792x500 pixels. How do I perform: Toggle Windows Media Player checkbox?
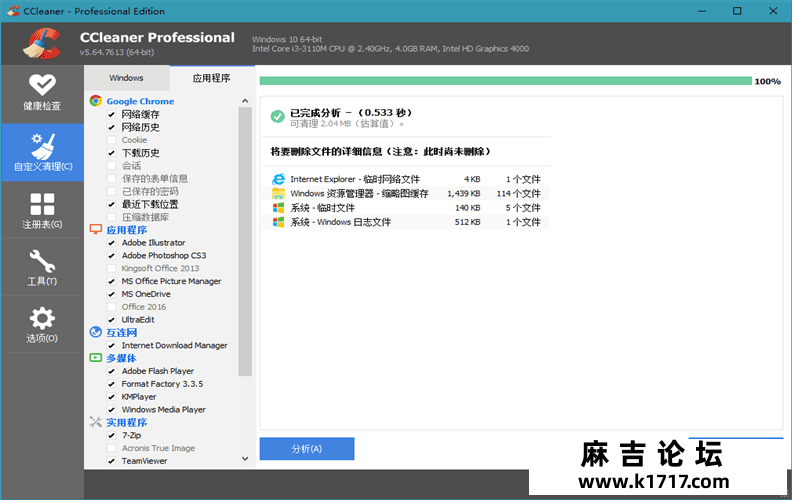[112, 410]
